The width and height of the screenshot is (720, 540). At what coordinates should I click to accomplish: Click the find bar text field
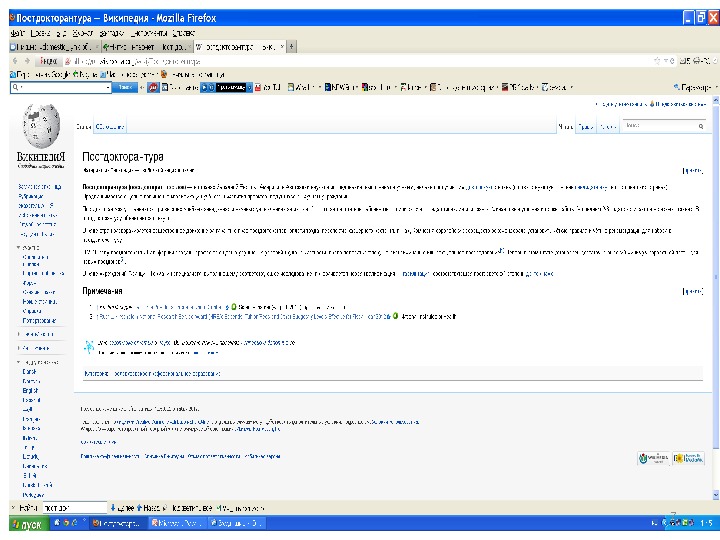pyautogui.click(x=74, y=507)
